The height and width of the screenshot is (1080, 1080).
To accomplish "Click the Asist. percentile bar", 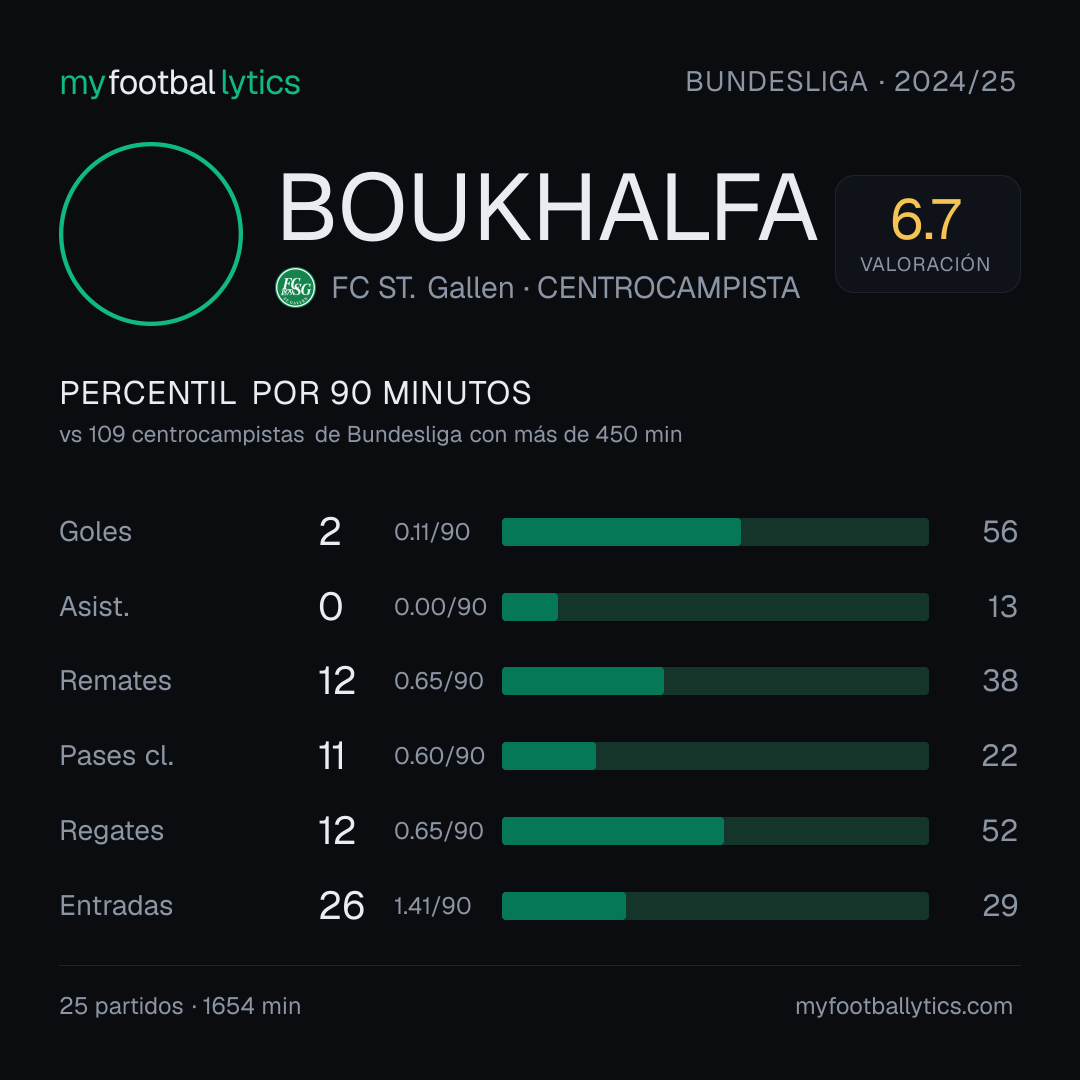I will pyautogui.click(x=715, y=607).
